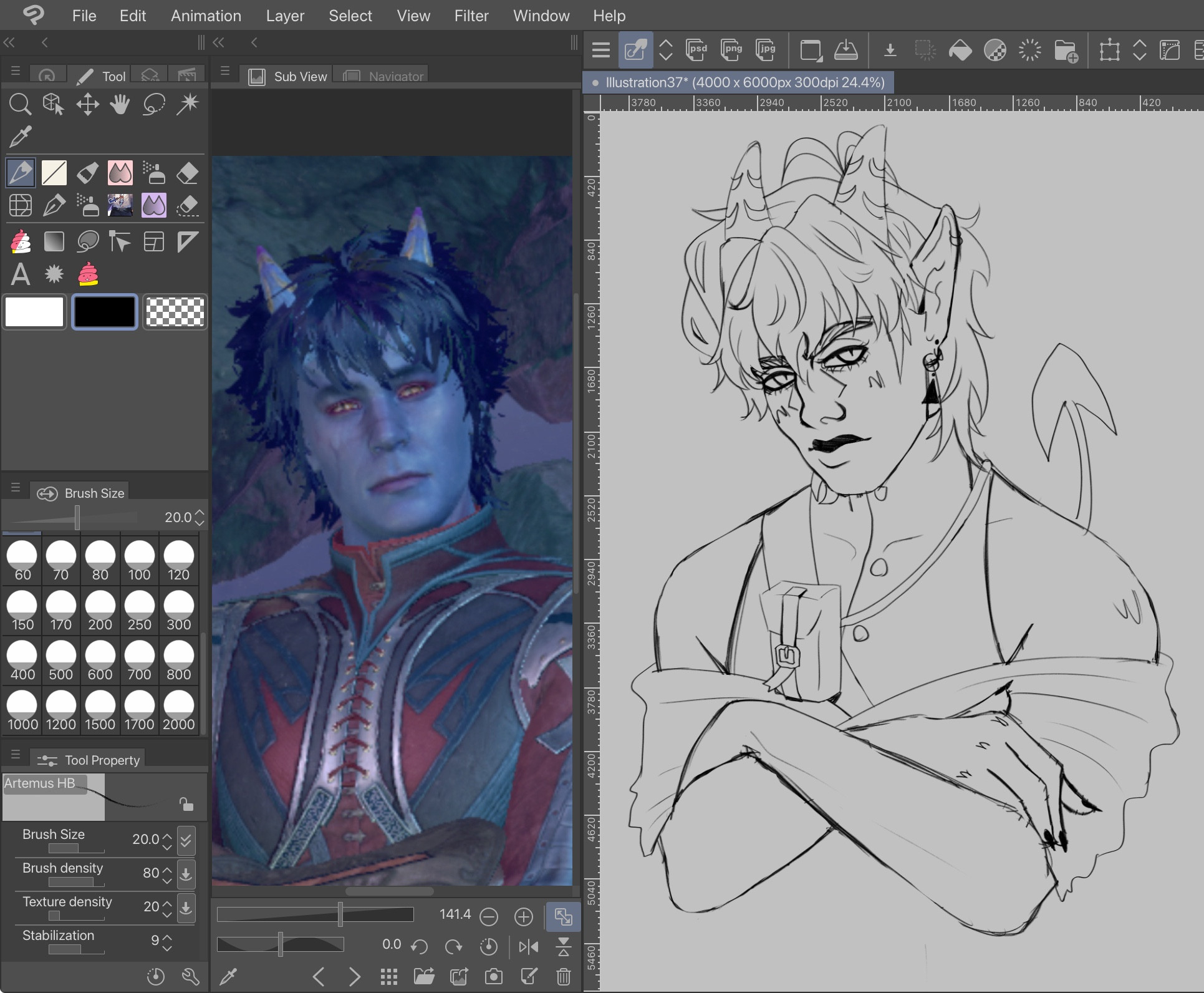Screen dimensions: 1204x993
Task: Collapse the Sub View palette dock
Action: [218, 42]
